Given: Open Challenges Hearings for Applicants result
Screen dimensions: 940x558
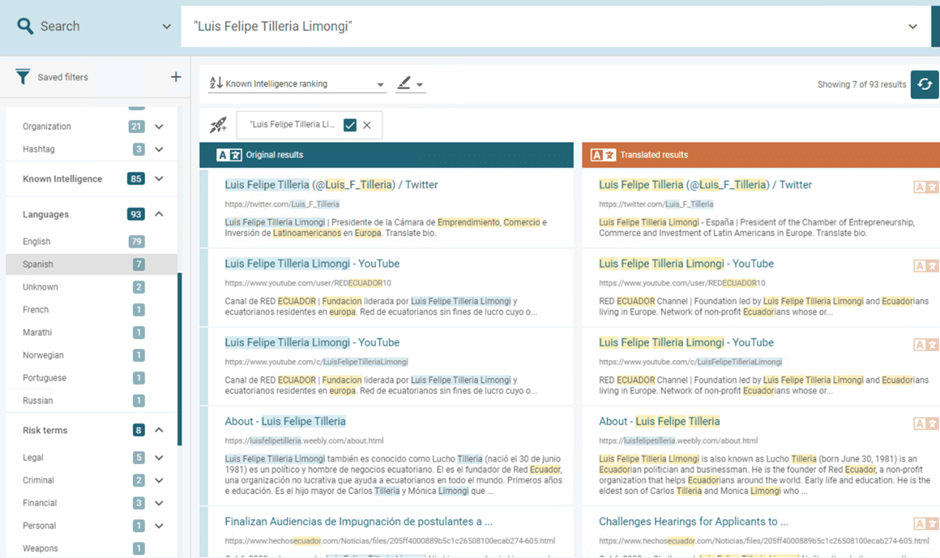Looking at the screenshot, I should pyautogui.click(x=693, y=521).
